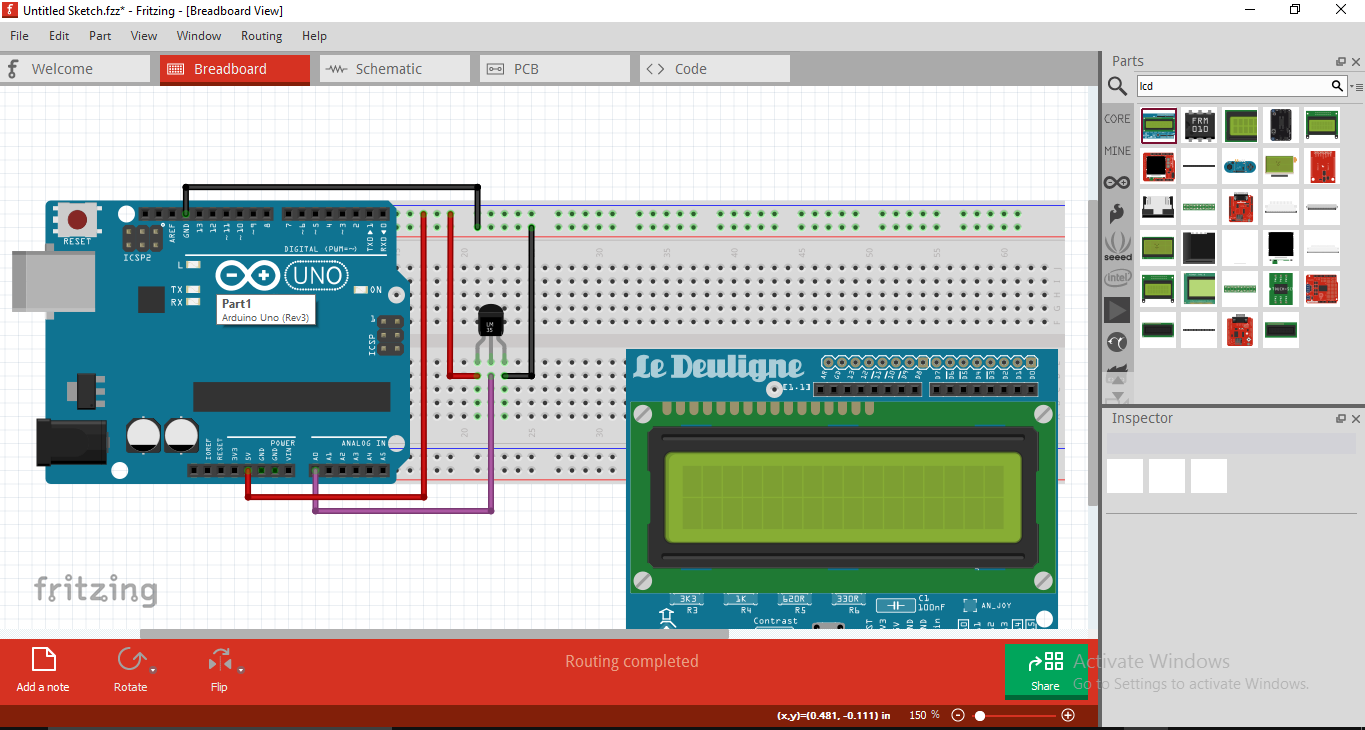Switch to the Welcome tab
The height and width of the screenshot is (730, 1365).
tap(75, 69)
